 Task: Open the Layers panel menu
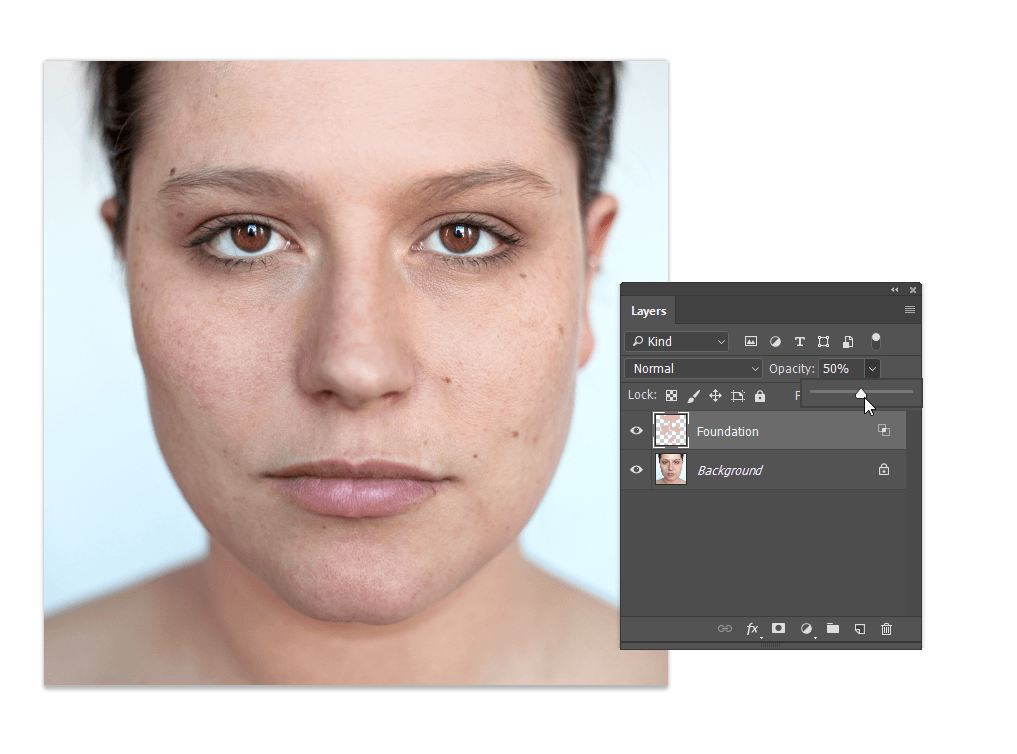[910, 310]
